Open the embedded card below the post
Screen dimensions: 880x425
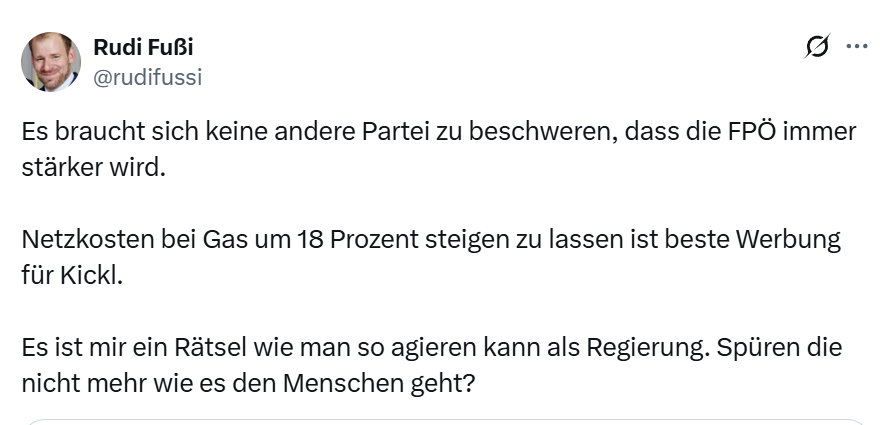click(x=440, y=421)
